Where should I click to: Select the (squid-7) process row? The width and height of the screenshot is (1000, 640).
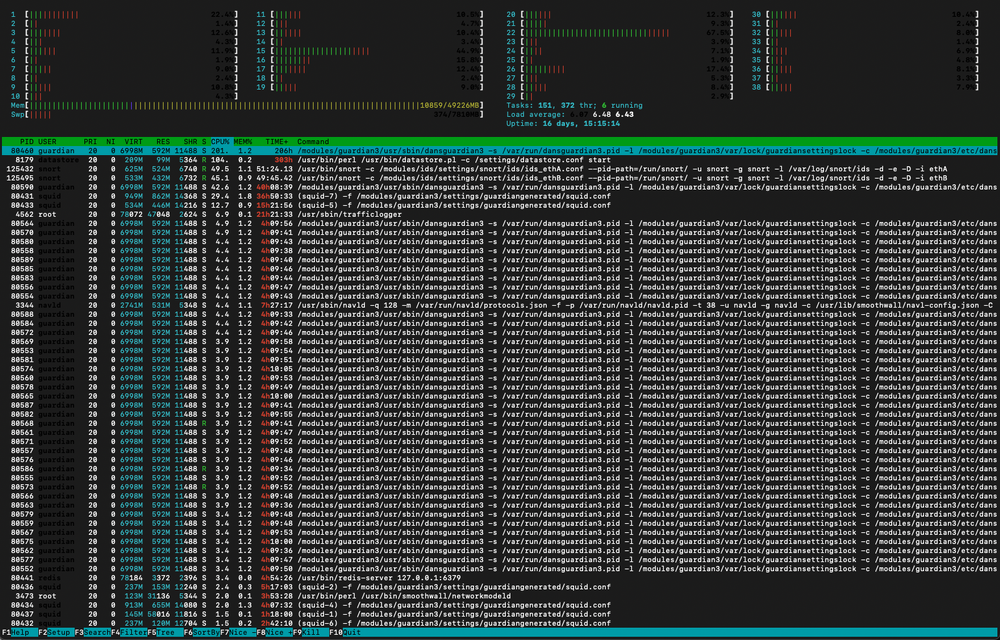click(x=499, y=196)
